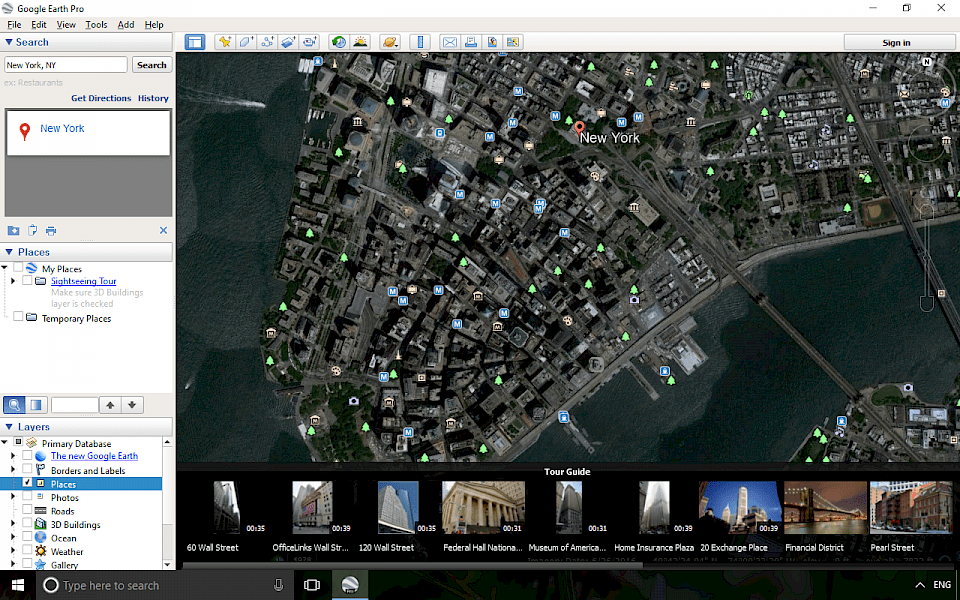Expand the Sightseeing Tour folder
This screenshot has height=600, width=960.
tap(13, 281)
